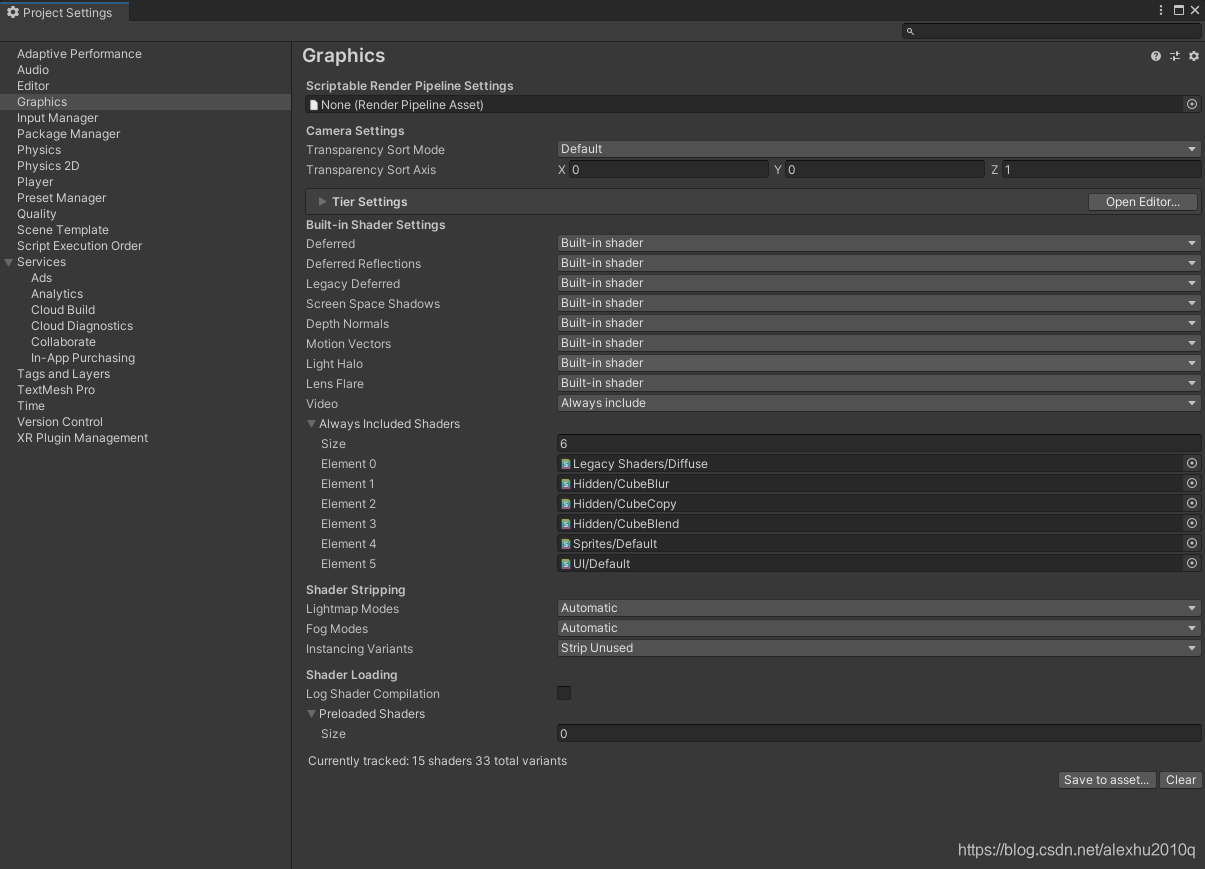Select TextMesh Pro settings category
The height and width of the screenshot is (869, 1205).
pyautogui.click(x=56, y=390)
